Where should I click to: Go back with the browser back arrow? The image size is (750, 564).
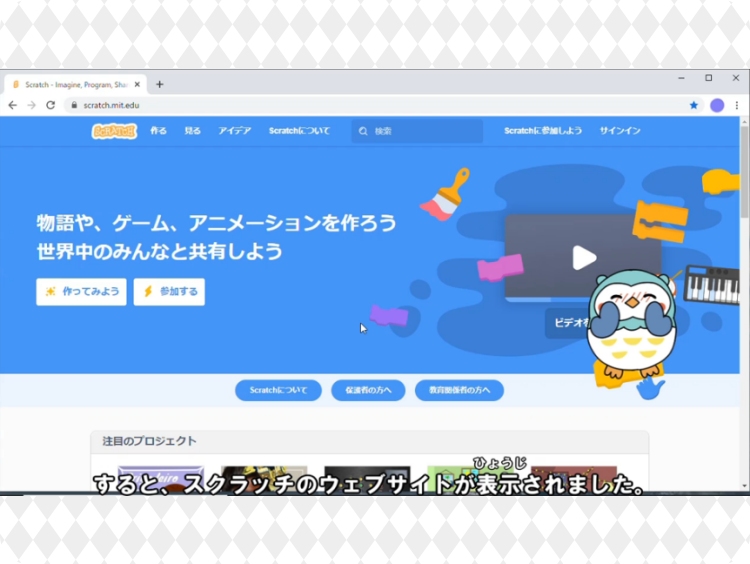click(12, 105)
